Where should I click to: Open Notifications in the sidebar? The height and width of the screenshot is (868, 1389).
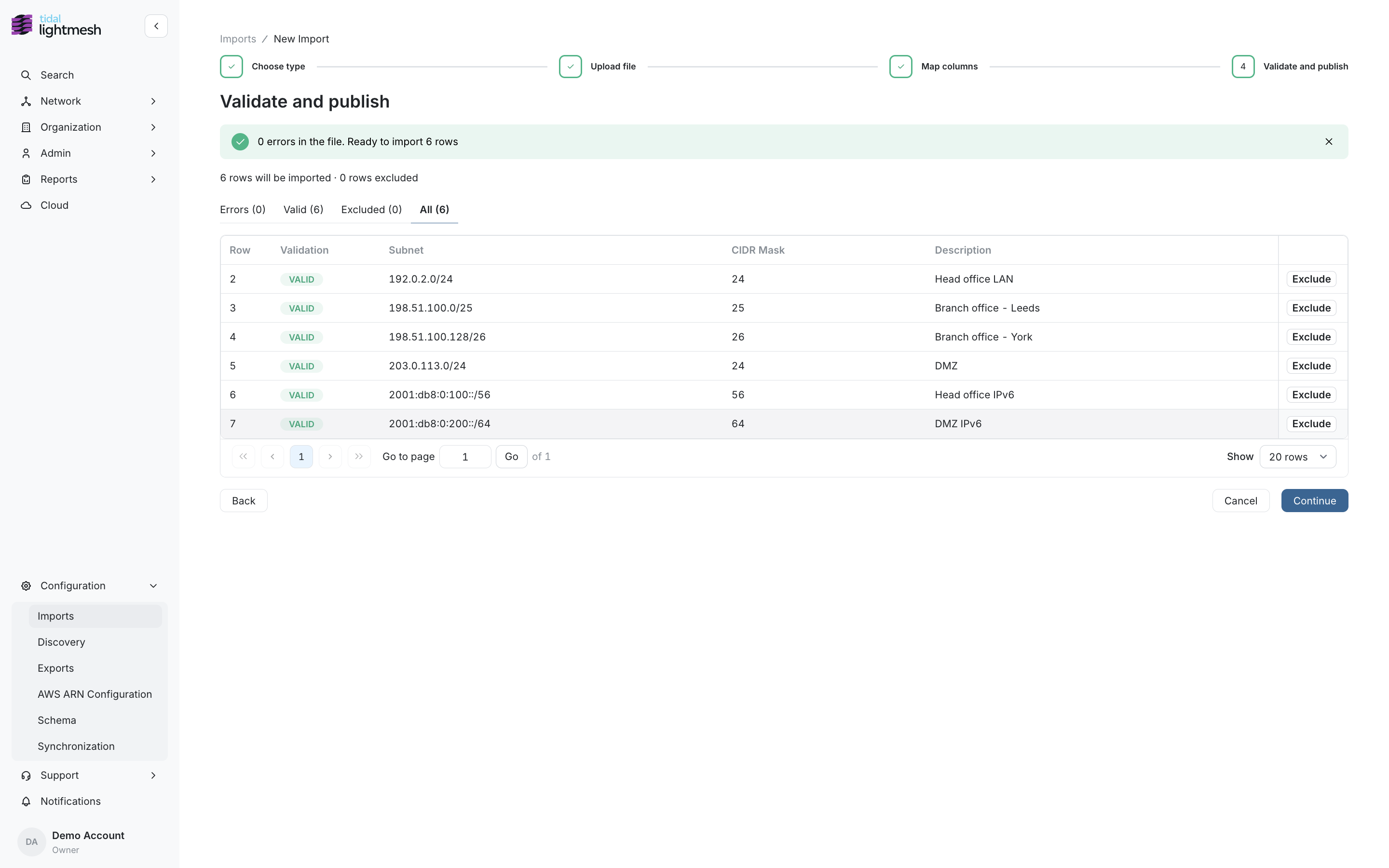tap(89, 801)
